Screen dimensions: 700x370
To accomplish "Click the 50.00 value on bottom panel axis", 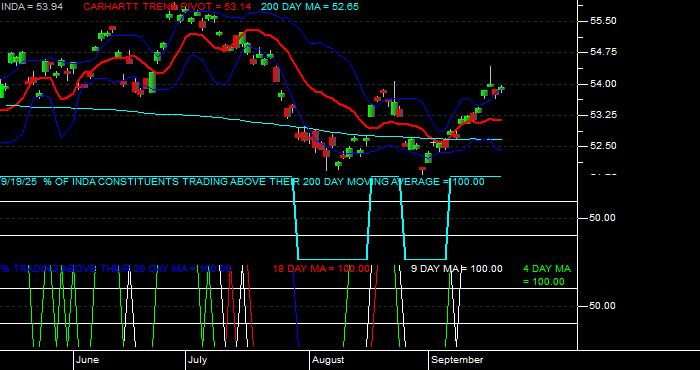I will tap(603, 306).
